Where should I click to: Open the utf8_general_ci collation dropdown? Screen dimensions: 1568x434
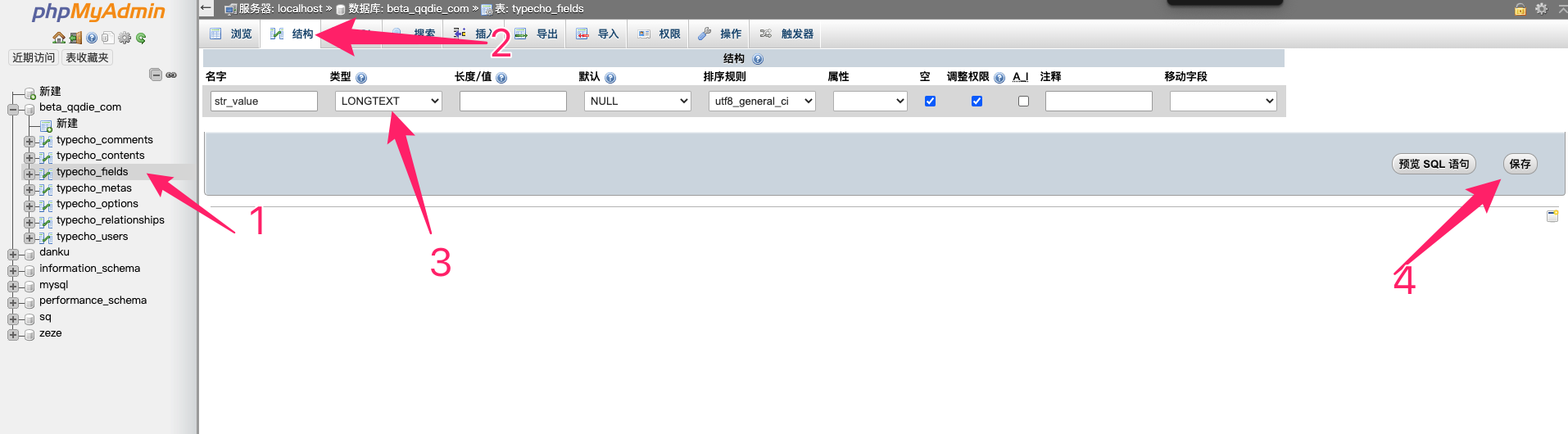tap(762, 101)
